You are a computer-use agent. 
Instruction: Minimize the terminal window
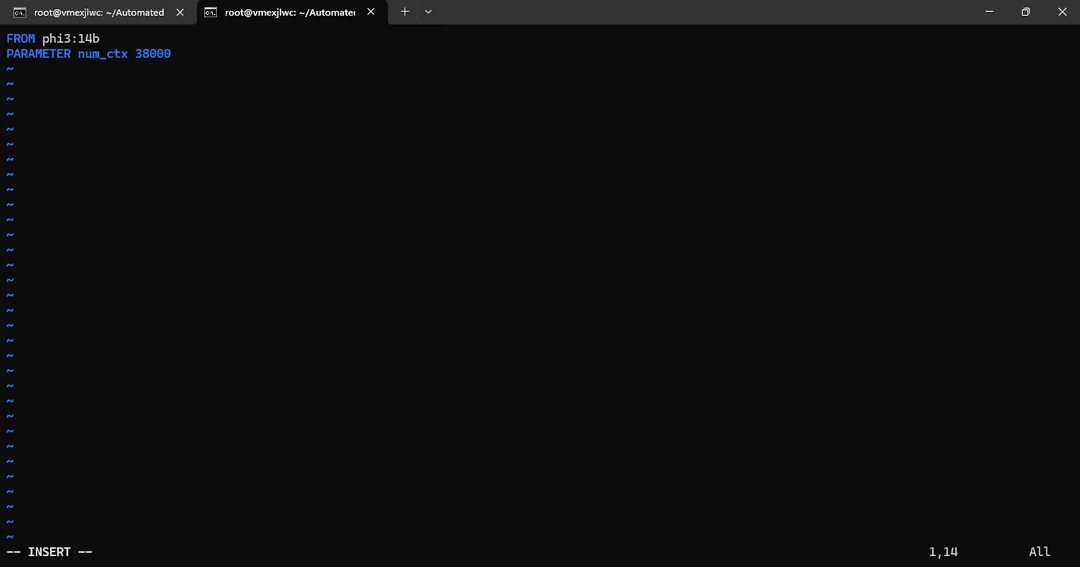(989, 12)
